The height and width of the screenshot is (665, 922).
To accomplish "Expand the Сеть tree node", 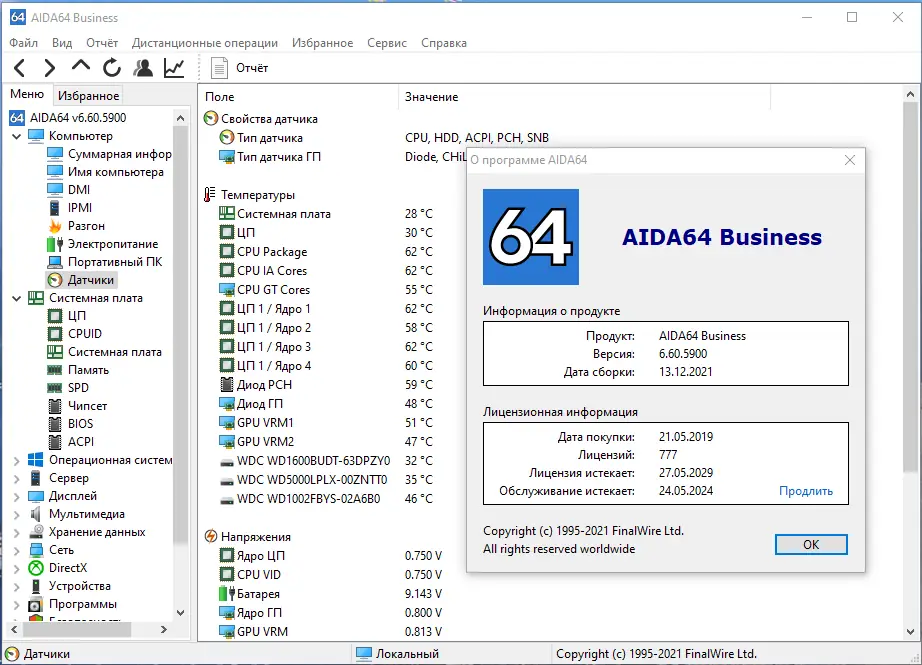I will tap(16, 550).
